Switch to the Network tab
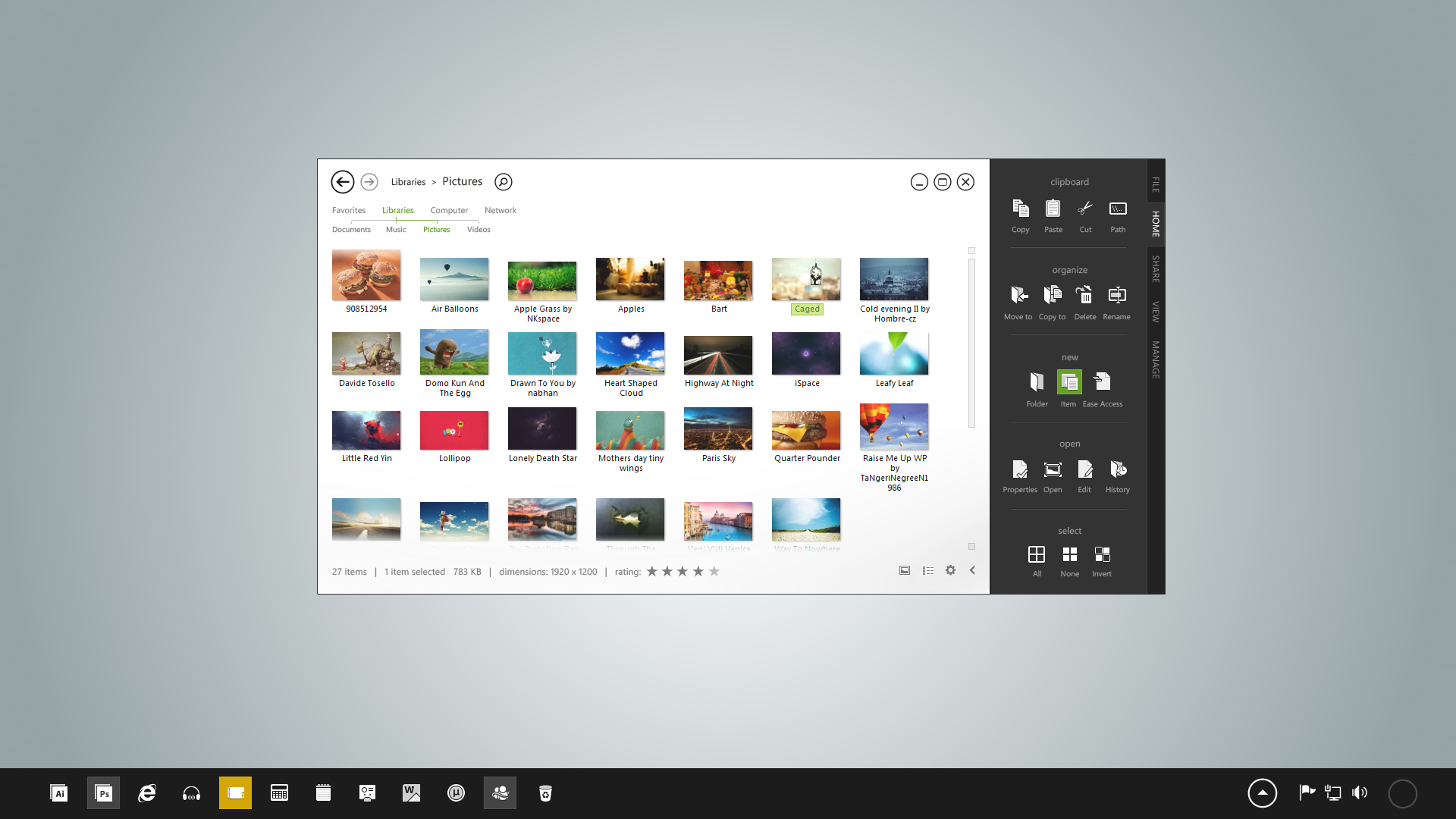The image size is (1456, 819). 500,210
